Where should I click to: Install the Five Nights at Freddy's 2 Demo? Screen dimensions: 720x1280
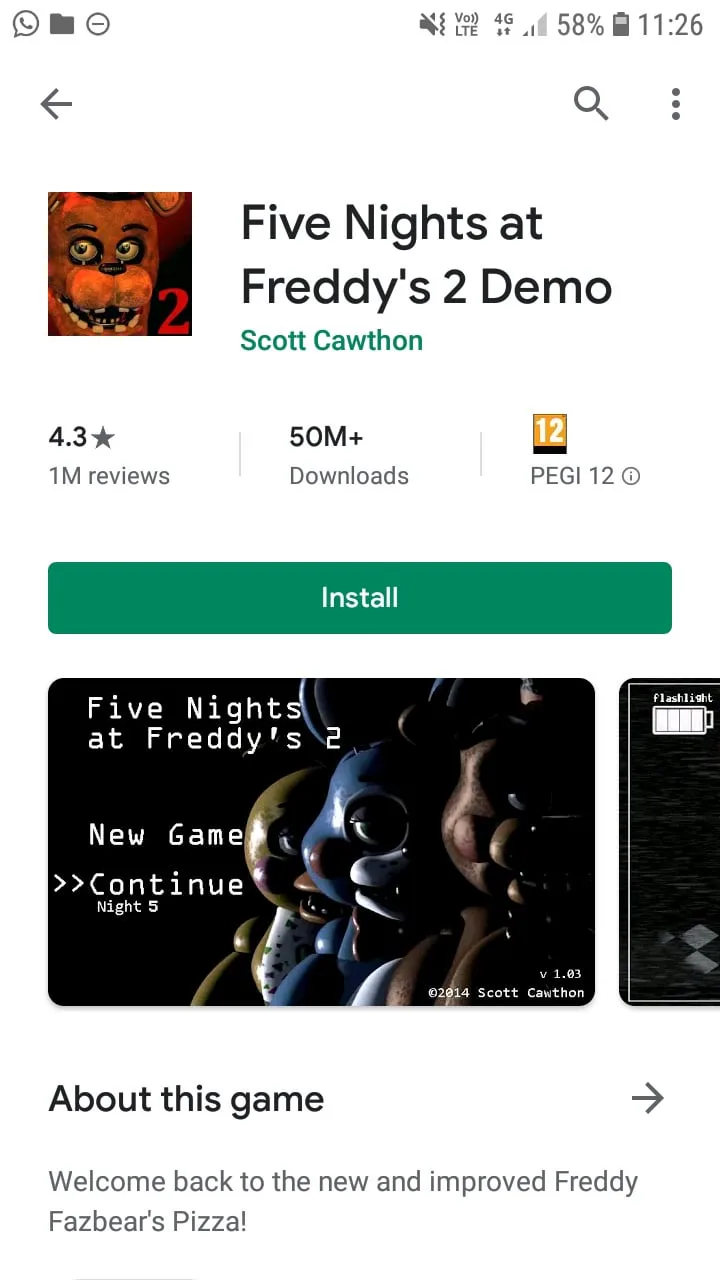coord(360,598)
